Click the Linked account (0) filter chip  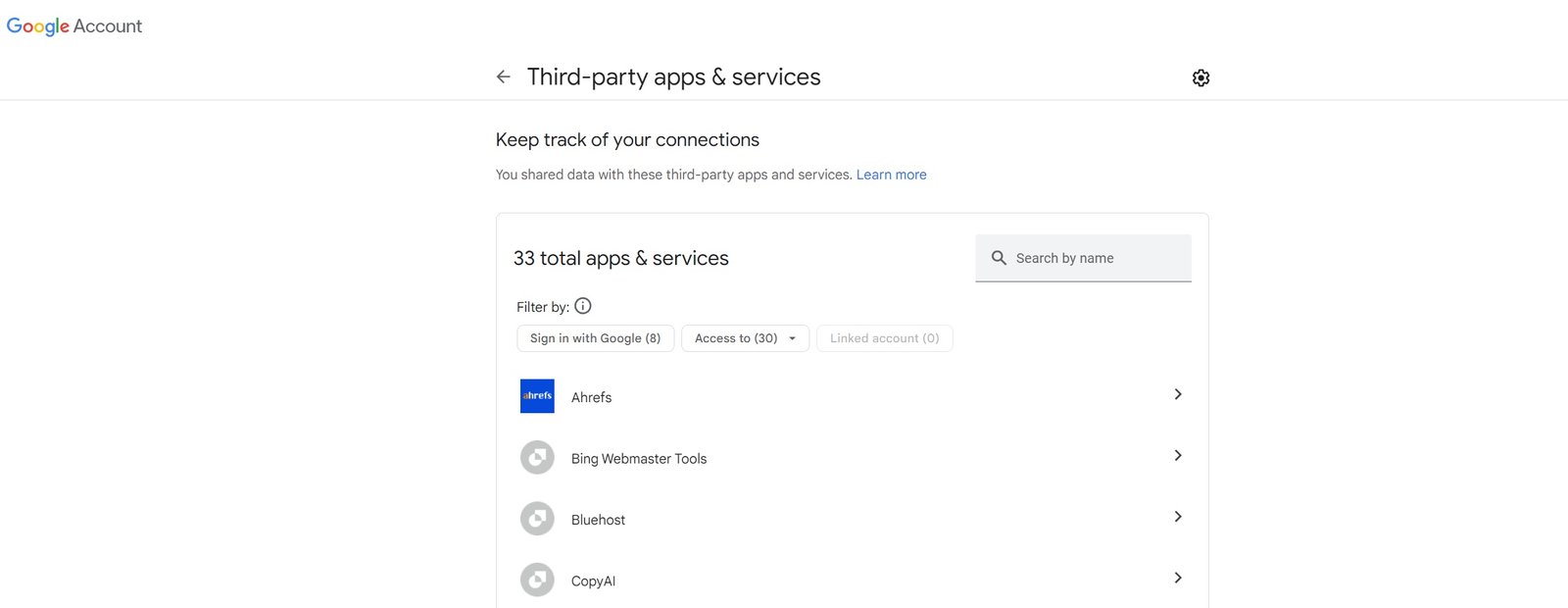click(x=884, y=338)
